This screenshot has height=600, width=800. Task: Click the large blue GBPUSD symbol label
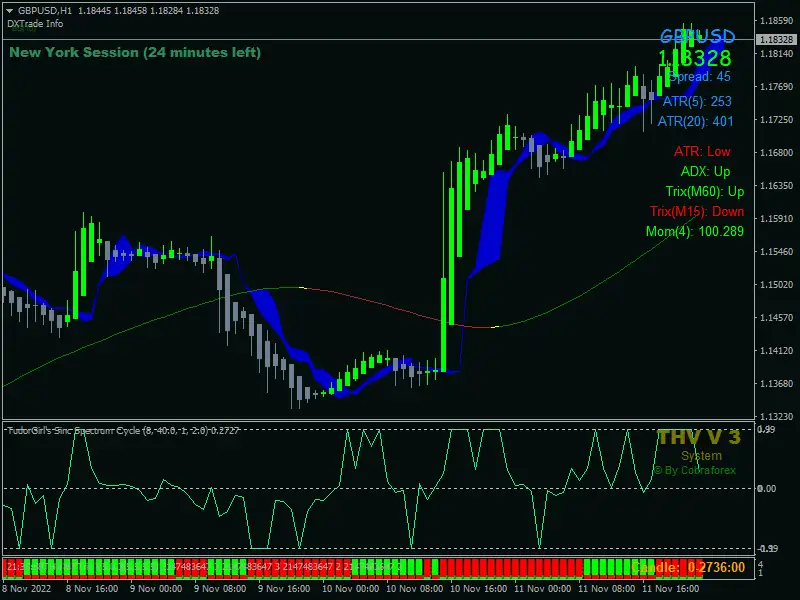click(697, 36)
